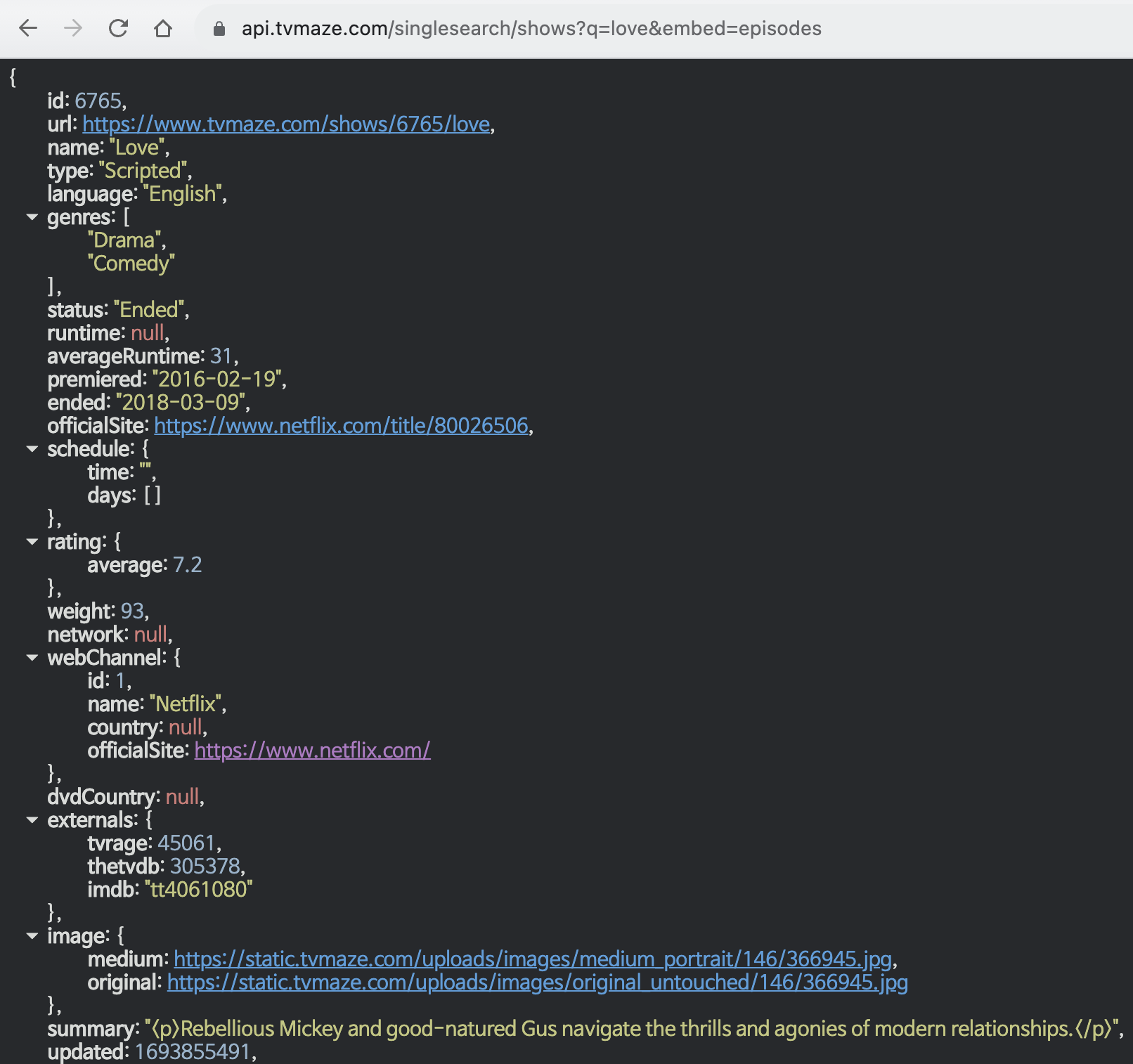The image size is (1133, 1064).
Task: Select the summary text about Mickey and Gus
Action: [x=632, y=1029]
